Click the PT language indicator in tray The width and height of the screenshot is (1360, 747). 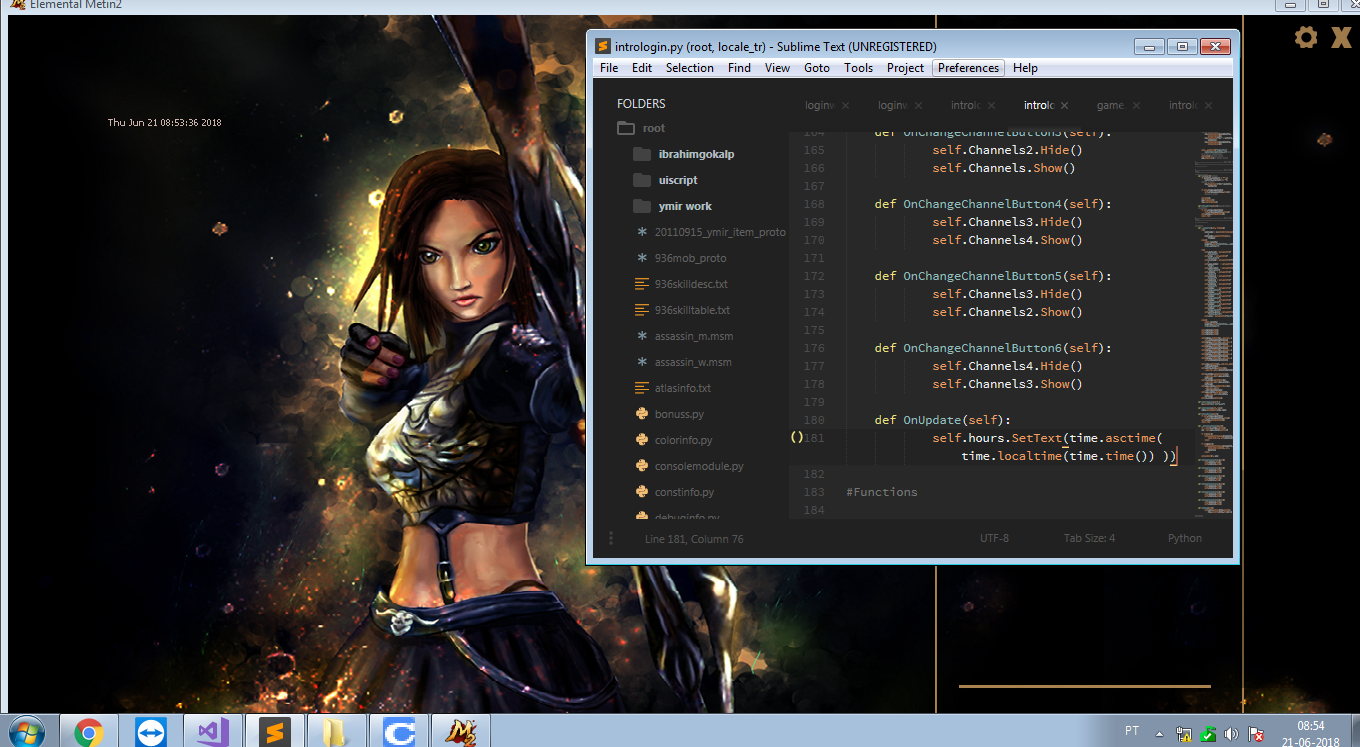[1132, 731]
